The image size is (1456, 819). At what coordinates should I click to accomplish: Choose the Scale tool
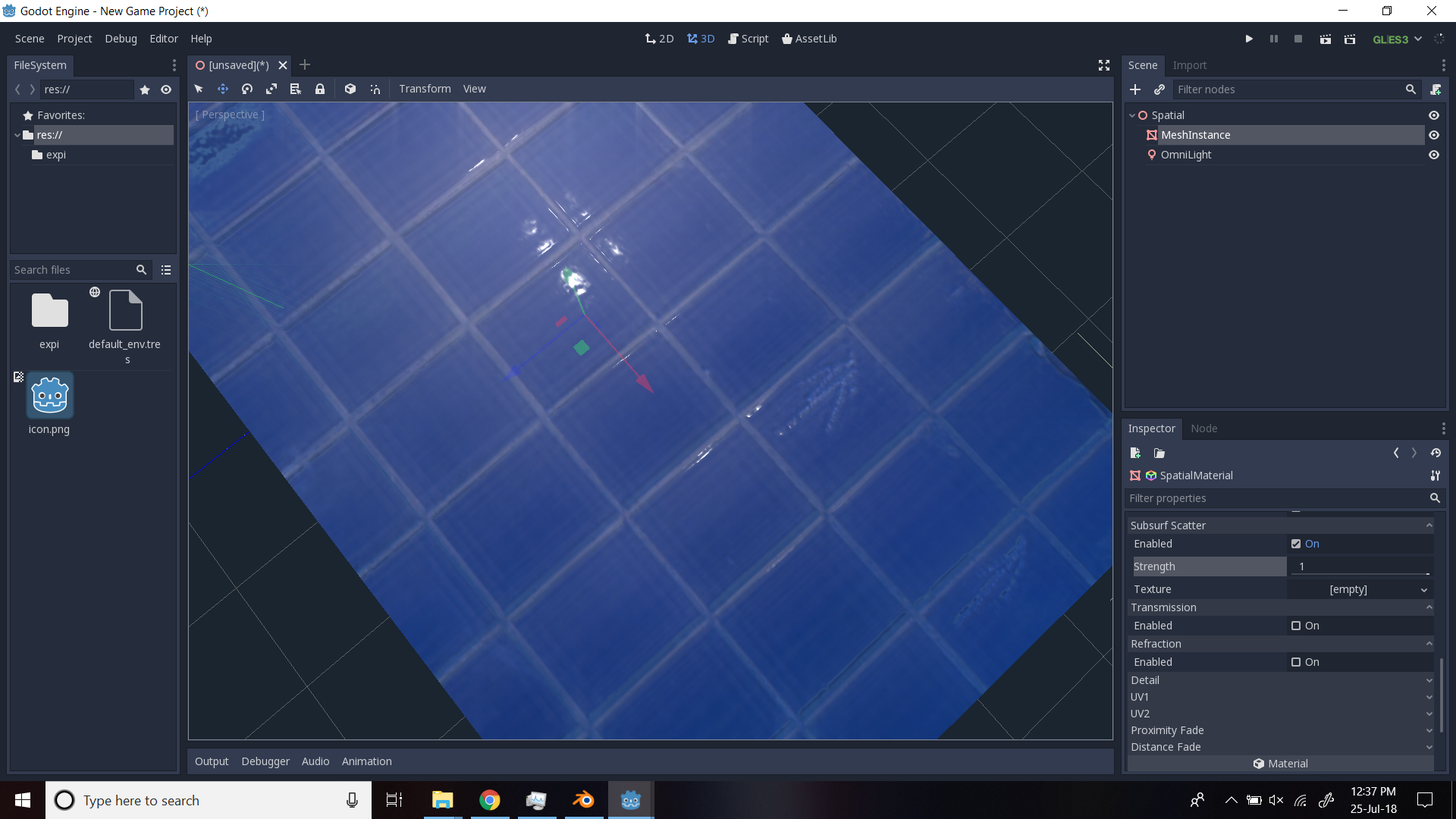(271, 89)
